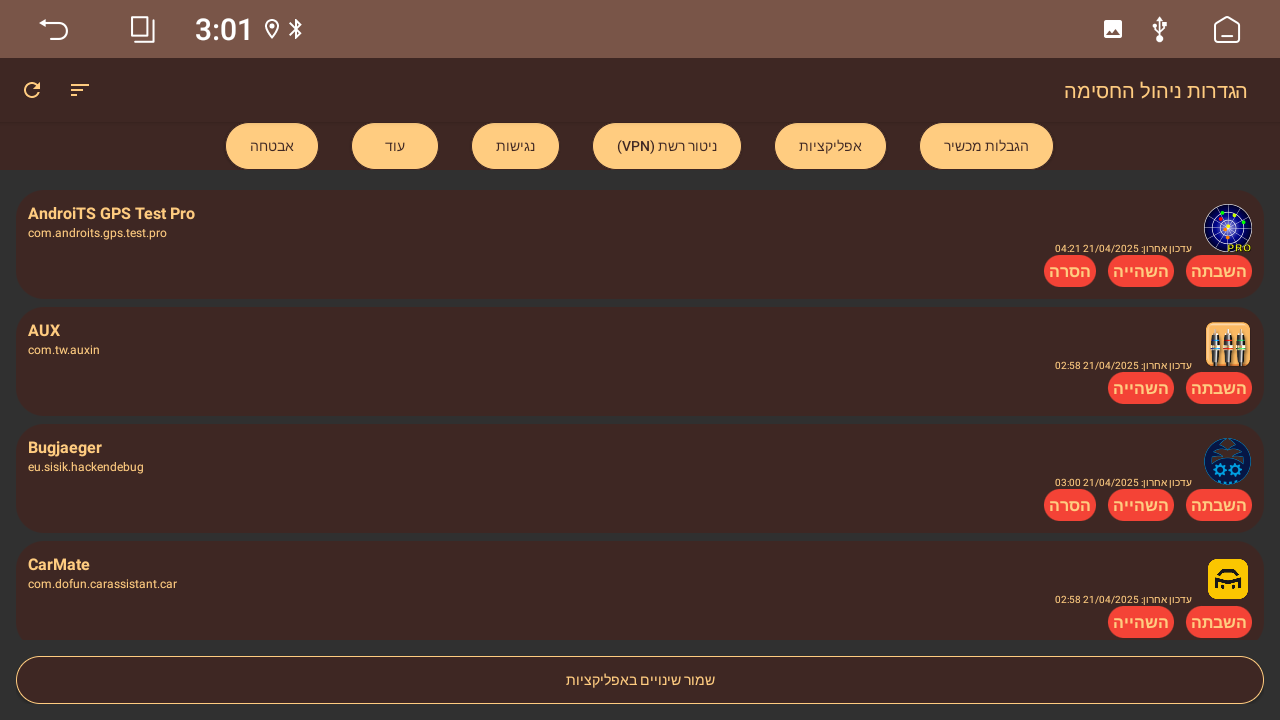Open the sort/filter options icon
1280x720 pixels.
pos(80,90)
